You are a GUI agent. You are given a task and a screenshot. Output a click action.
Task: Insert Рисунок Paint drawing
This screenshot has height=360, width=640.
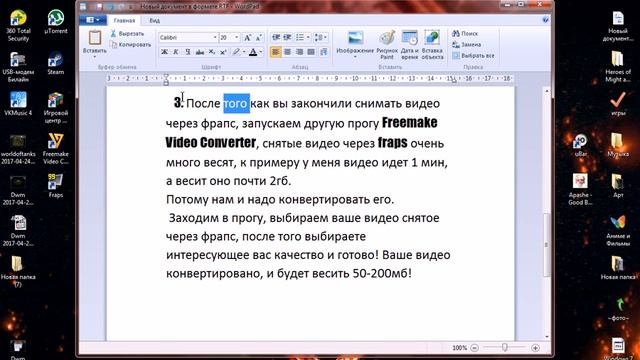click(387, 44)
